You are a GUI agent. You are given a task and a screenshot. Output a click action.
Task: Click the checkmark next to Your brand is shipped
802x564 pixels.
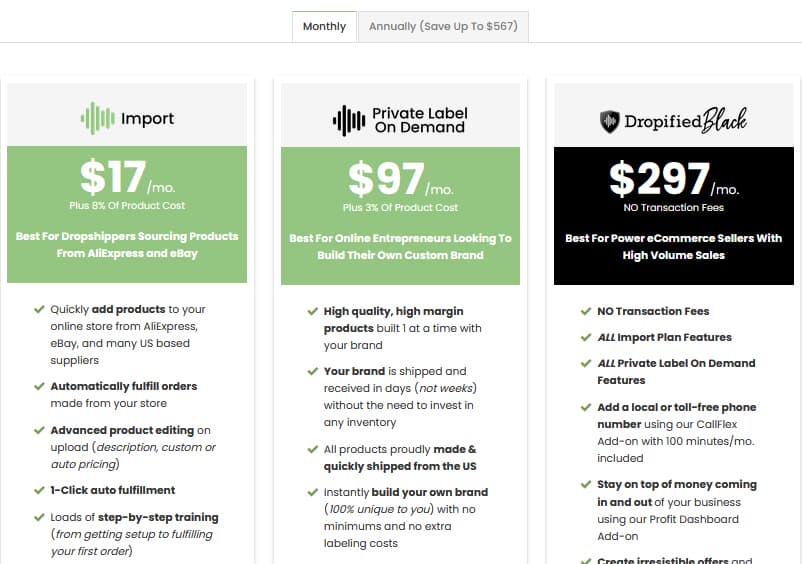point(313,371)
